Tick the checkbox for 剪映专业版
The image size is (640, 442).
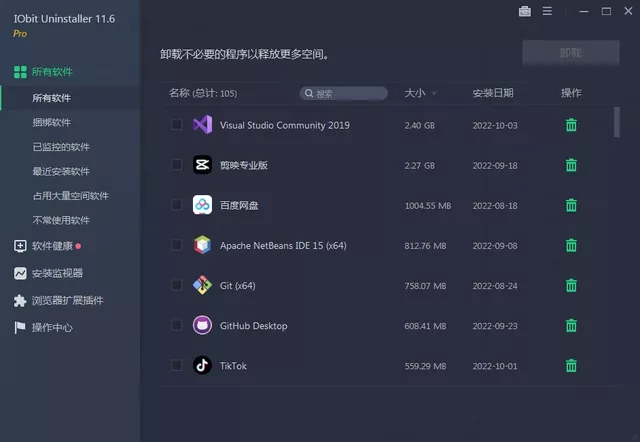coord(176,164)
